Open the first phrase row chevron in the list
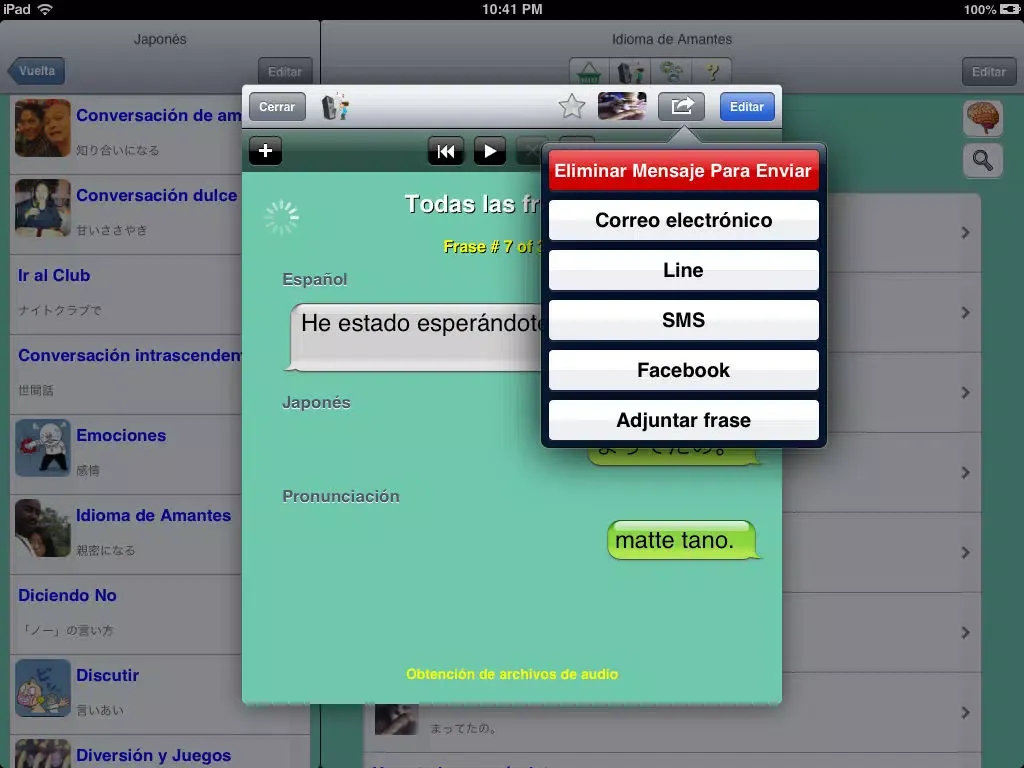The width and height of the screenshot is (1024, 768). pos(965,232)
